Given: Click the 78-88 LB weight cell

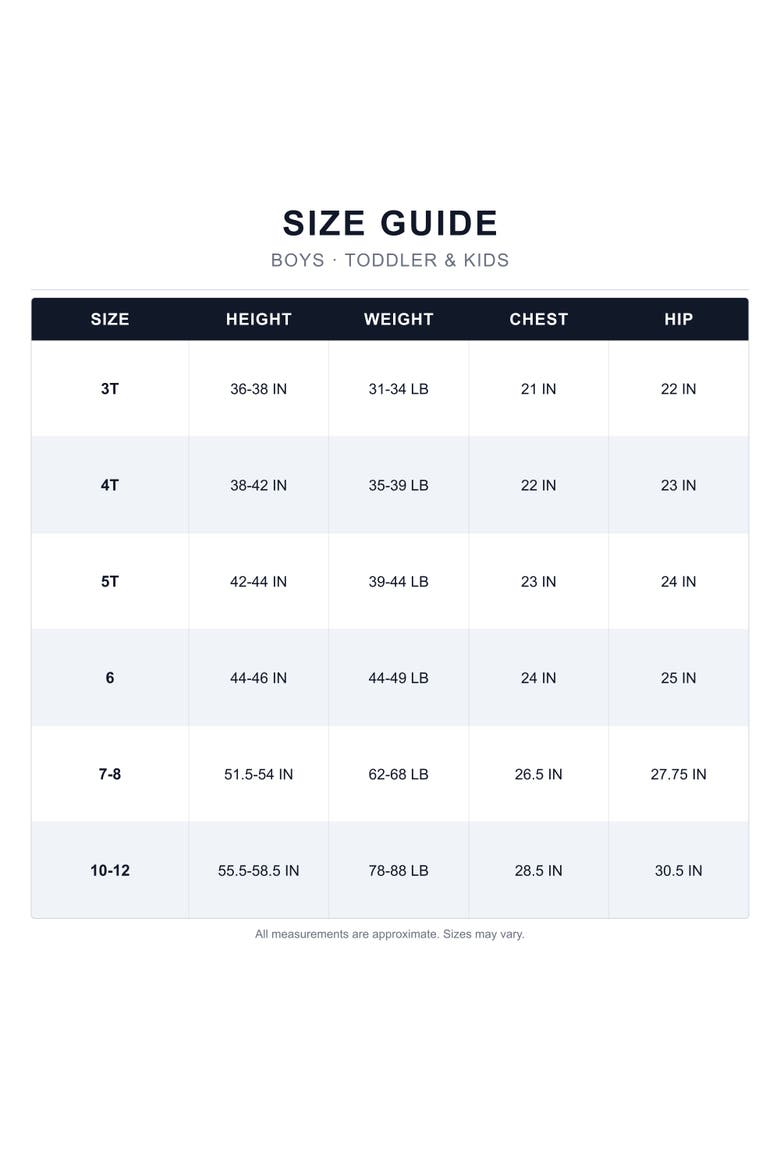Looking at the screenshot, I should 399,870.
